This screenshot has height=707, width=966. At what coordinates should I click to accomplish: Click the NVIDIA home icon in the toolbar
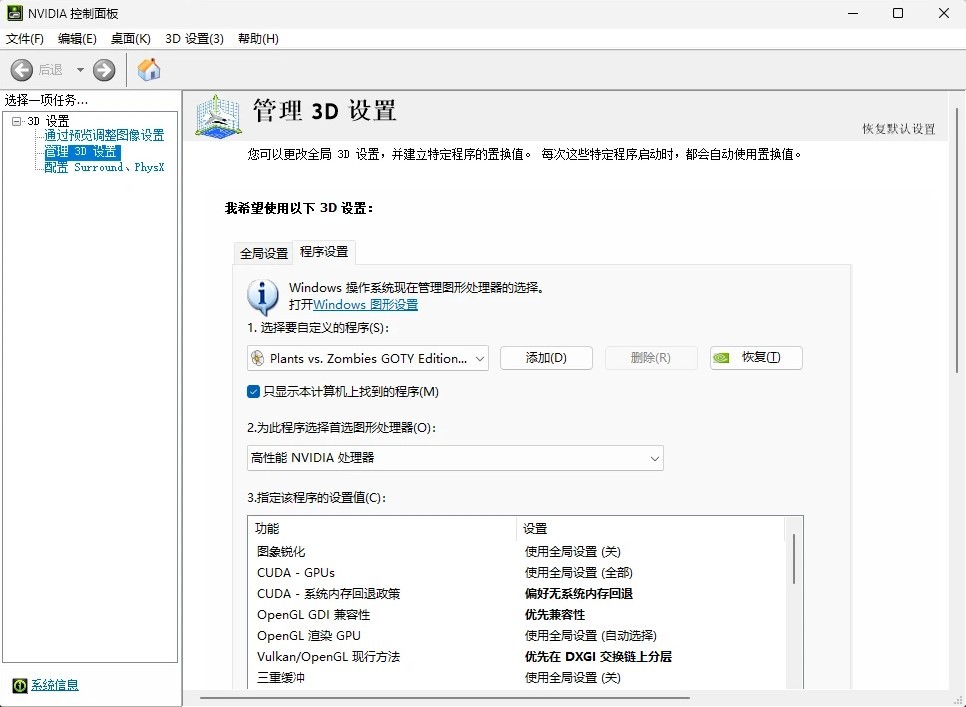pyautogui.click(x=150, y=70)
